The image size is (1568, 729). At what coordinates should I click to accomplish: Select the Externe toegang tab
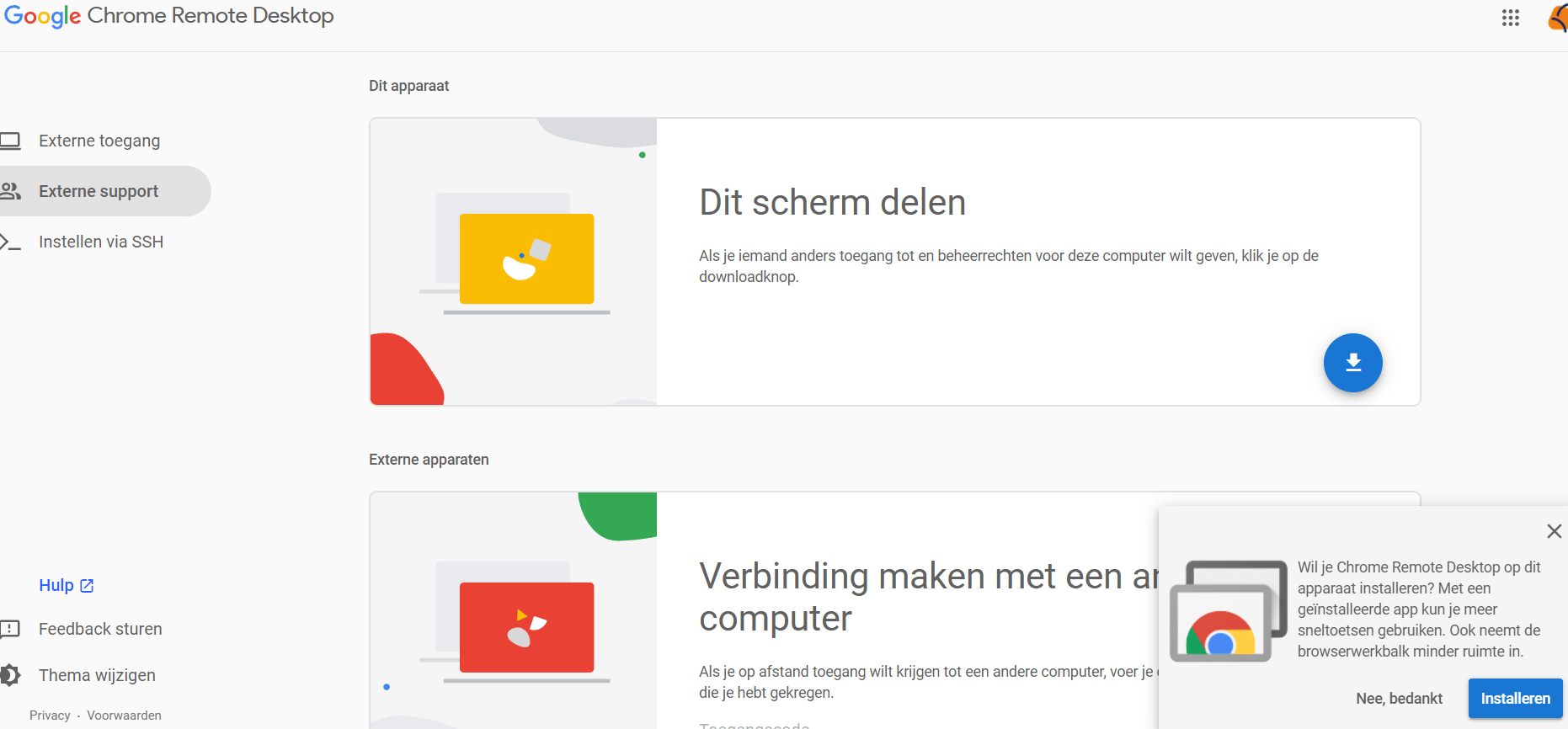click(99, 141)
